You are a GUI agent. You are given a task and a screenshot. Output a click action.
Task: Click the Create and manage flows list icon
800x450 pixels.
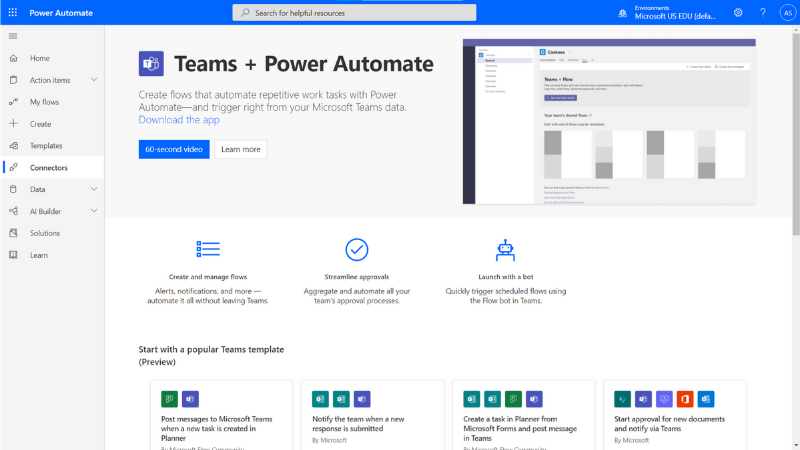click(208, 249)
